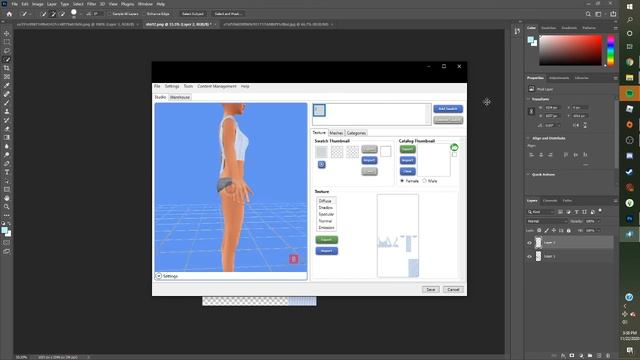
Task: Open the layer Opacity dropdown
Action: pos(598,221)
